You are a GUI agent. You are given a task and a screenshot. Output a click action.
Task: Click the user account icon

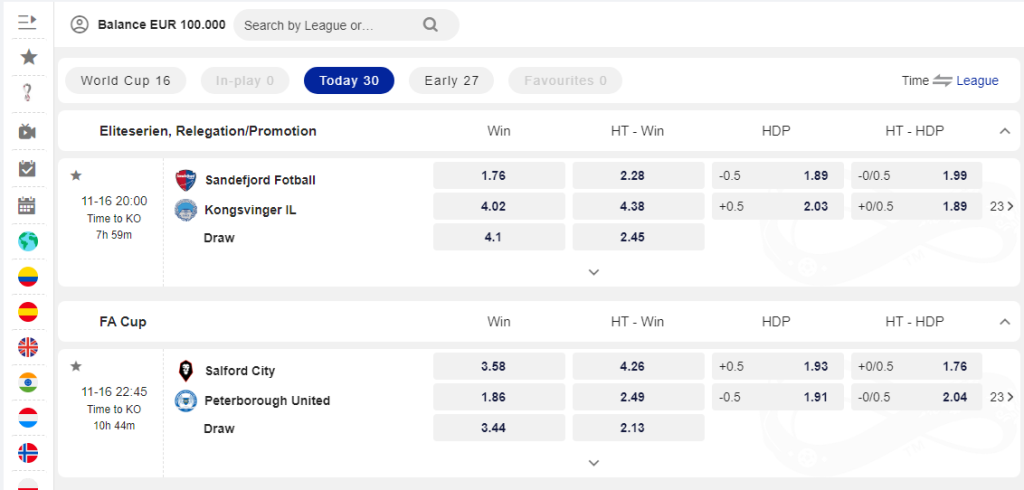point(80,25)
